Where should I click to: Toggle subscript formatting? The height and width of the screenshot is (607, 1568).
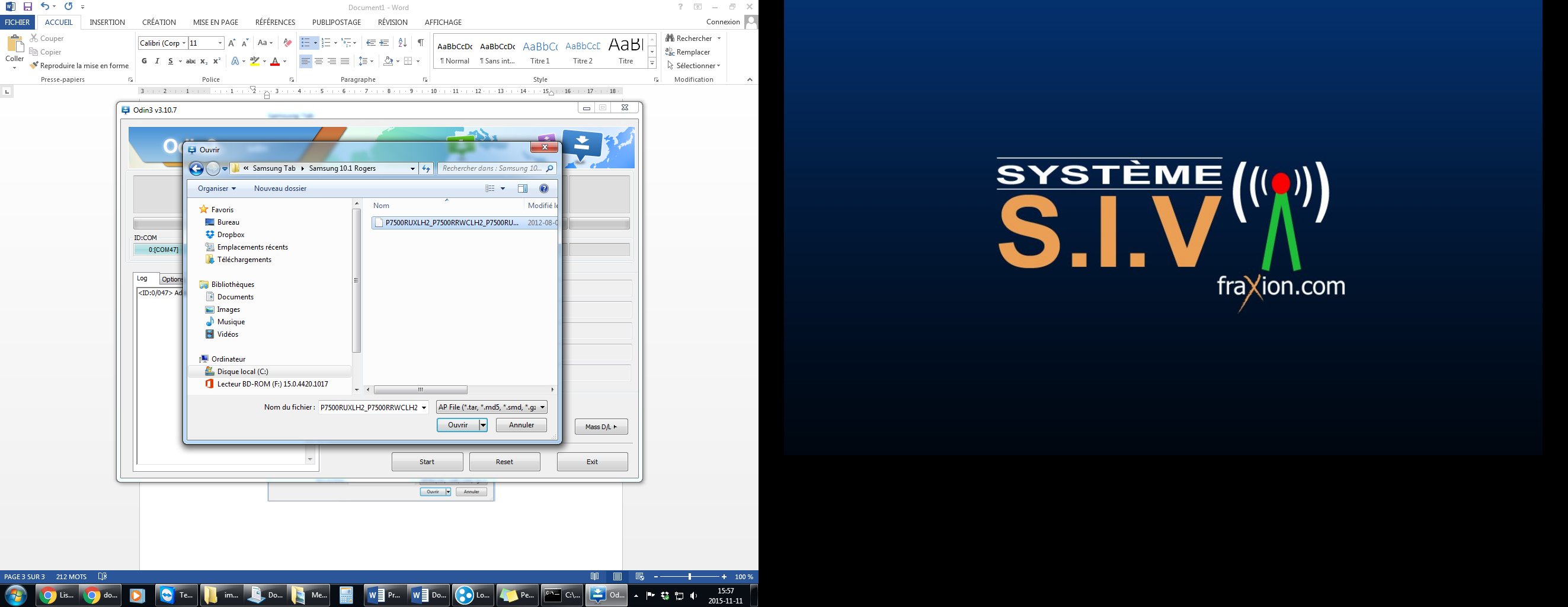point(204,61)
